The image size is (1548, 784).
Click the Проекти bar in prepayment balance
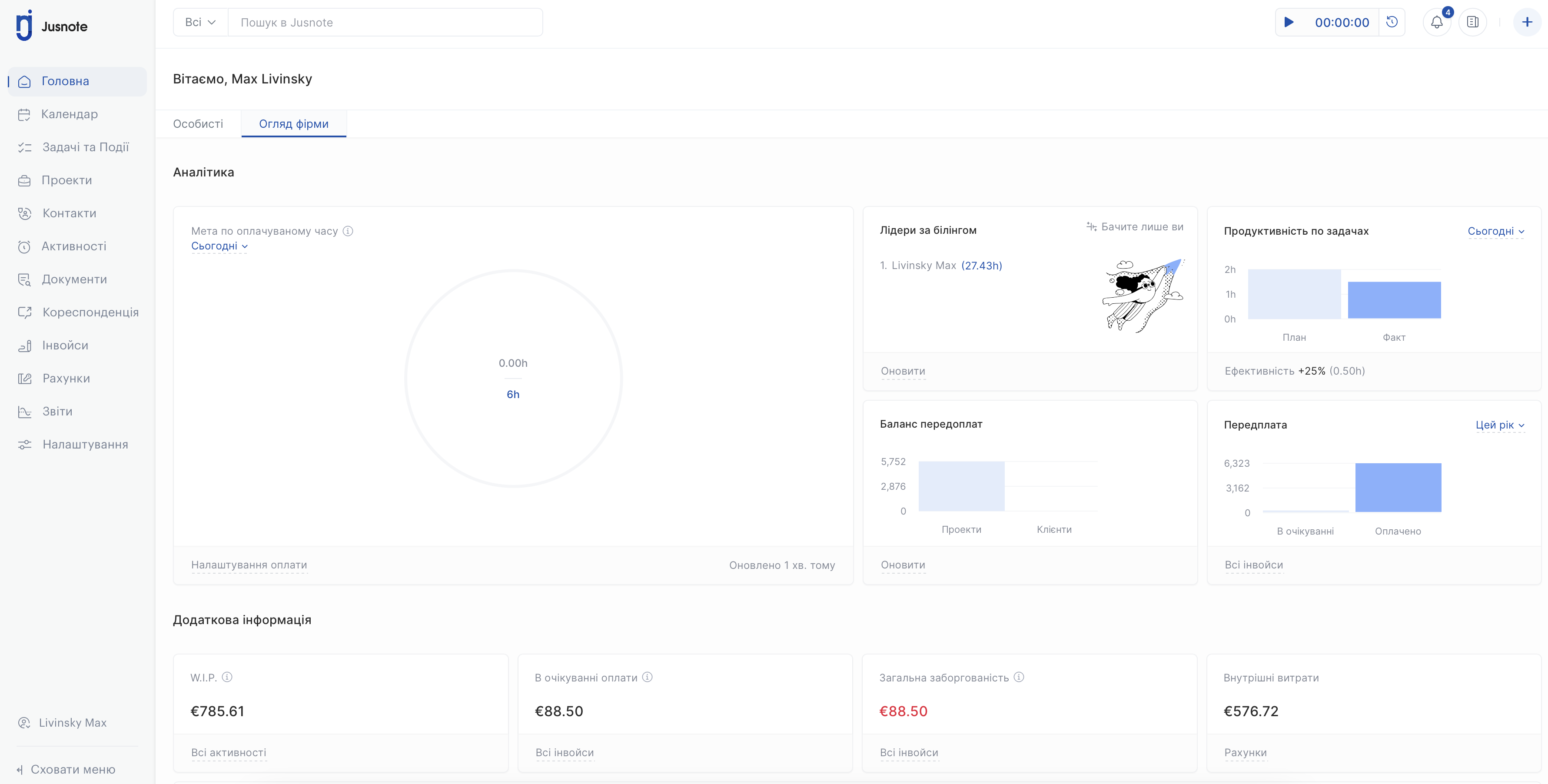tap(961, 486)
